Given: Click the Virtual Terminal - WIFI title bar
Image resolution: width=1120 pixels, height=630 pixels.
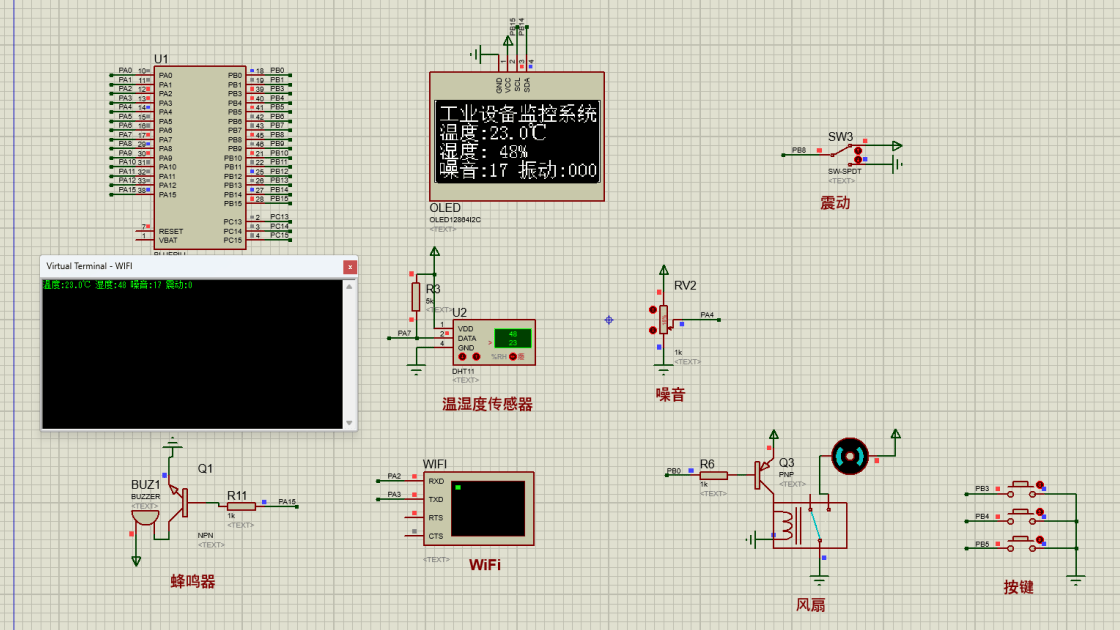Looking at the screenshot, I should [190, 267].
